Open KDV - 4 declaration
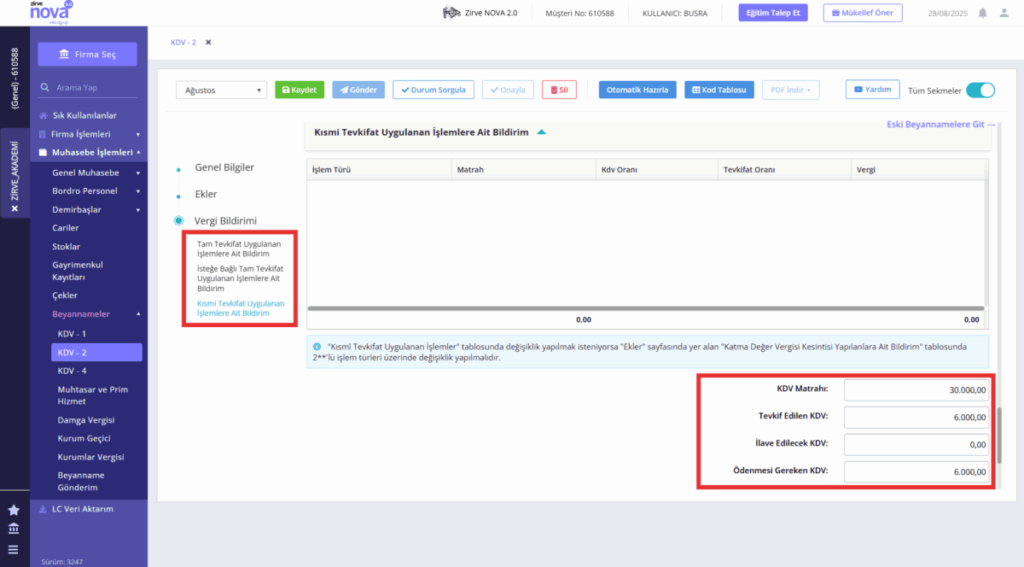1024x567 pixels. point(72,371)
